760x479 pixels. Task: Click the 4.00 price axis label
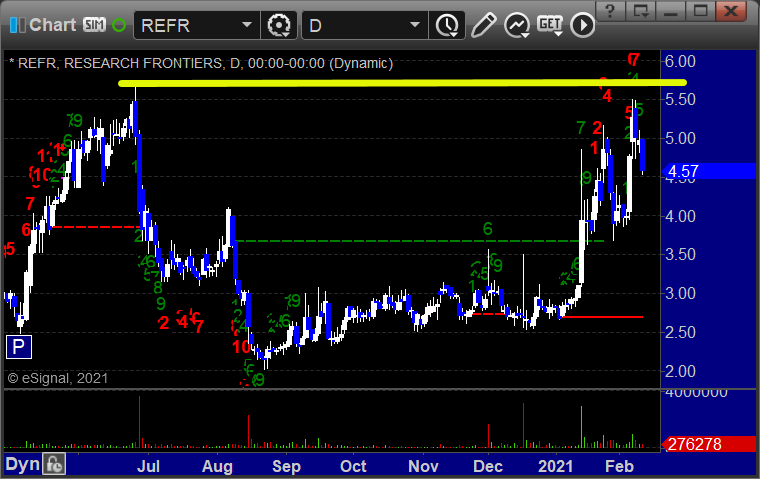click(x=680, y=216)
